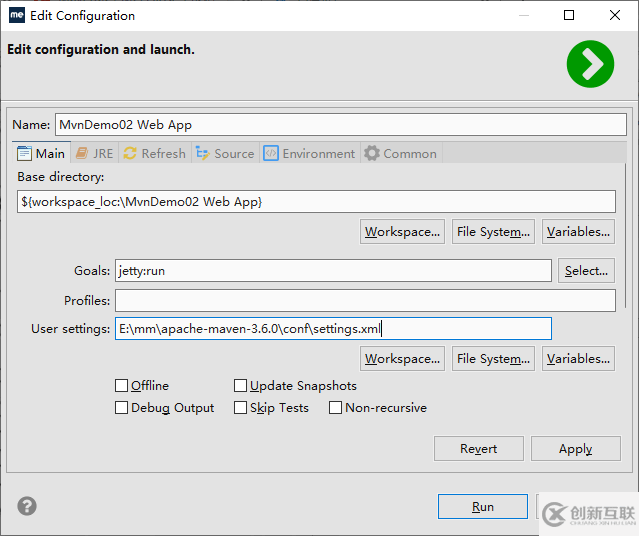Click inside the Profiles input field
Viewport: 639px width, 536px height.
[365, 300]
